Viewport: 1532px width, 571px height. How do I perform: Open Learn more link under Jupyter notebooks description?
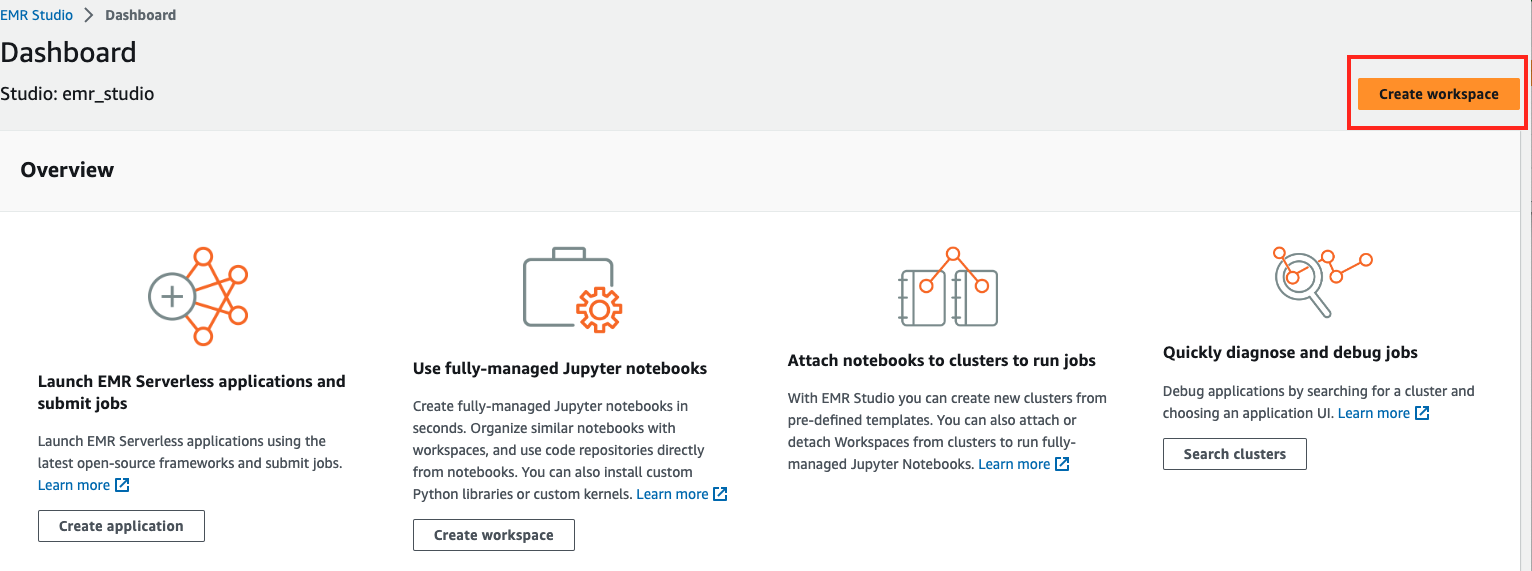pyautogui.click(x=672, y=494)
